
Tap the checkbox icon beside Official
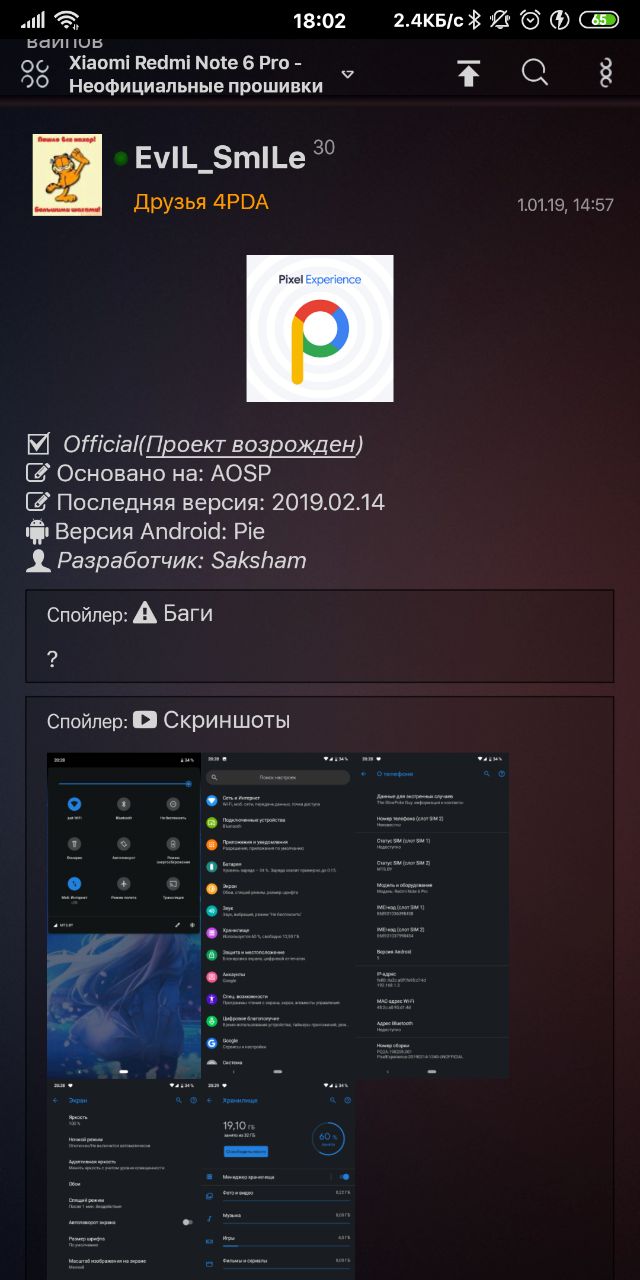pyautogui.click(x=39, y=444)
